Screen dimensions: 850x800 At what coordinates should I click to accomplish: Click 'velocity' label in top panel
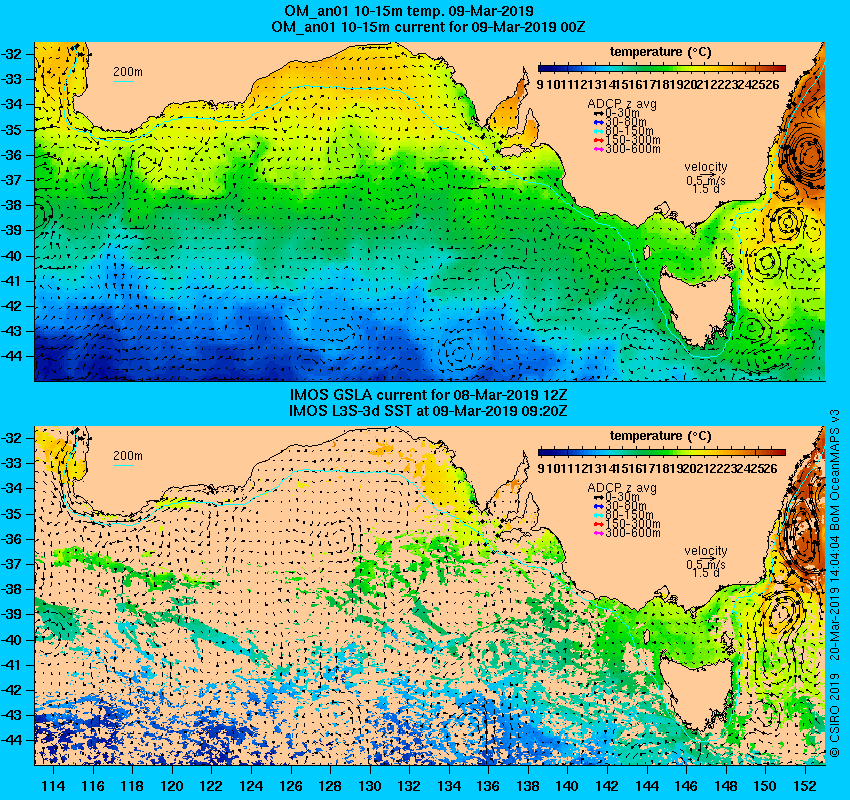pyautogui.click(x=706, y=167)
